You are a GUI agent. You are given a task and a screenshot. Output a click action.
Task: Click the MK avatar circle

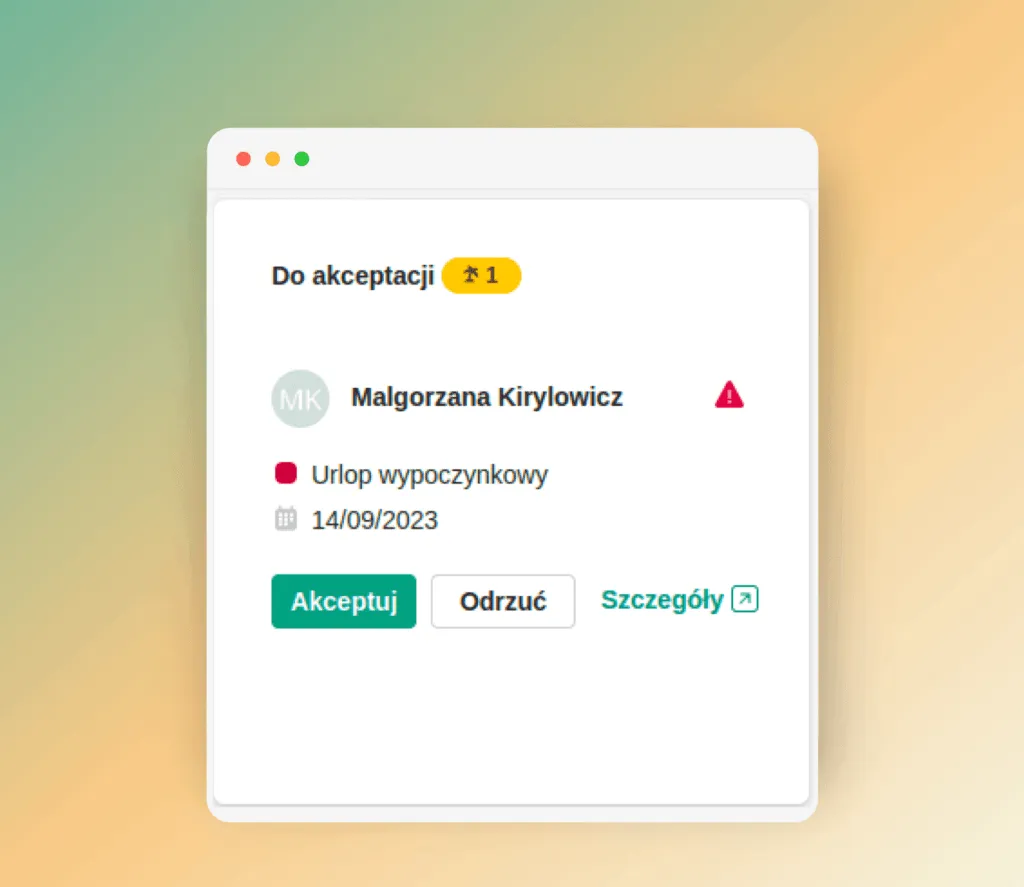[x=300, y=398]
